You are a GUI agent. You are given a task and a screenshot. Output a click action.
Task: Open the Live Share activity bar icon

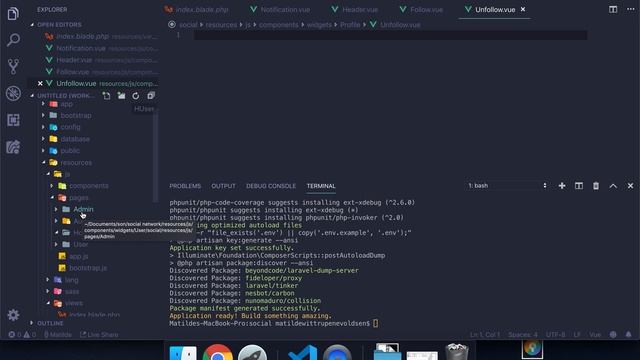click(13, 147)
